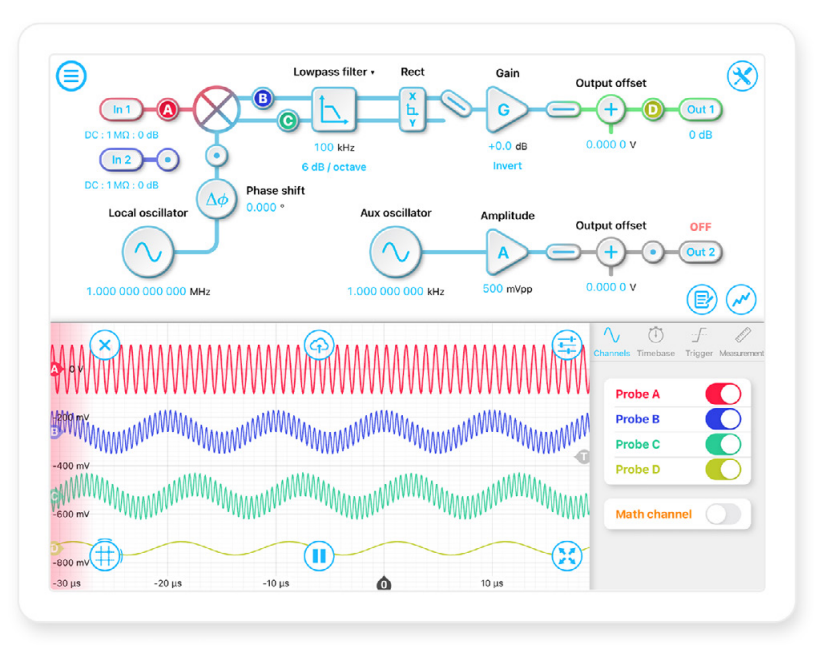Edit the local oscillator frequency value
The height and width of the screenshot is (651, 829).
136,292
